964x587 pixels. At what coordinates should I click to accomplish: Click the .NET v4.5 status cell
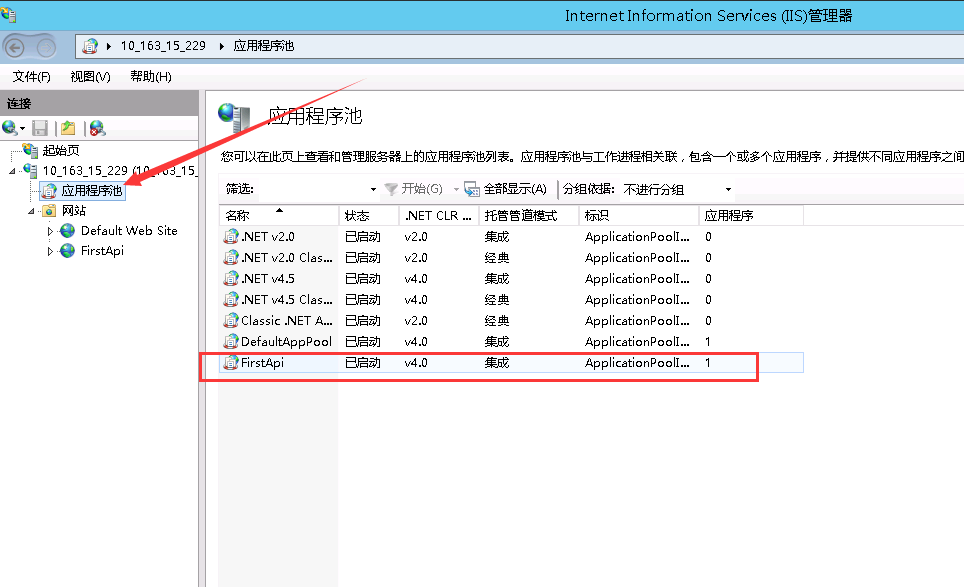pyautogui.click(x=363, y=278)
